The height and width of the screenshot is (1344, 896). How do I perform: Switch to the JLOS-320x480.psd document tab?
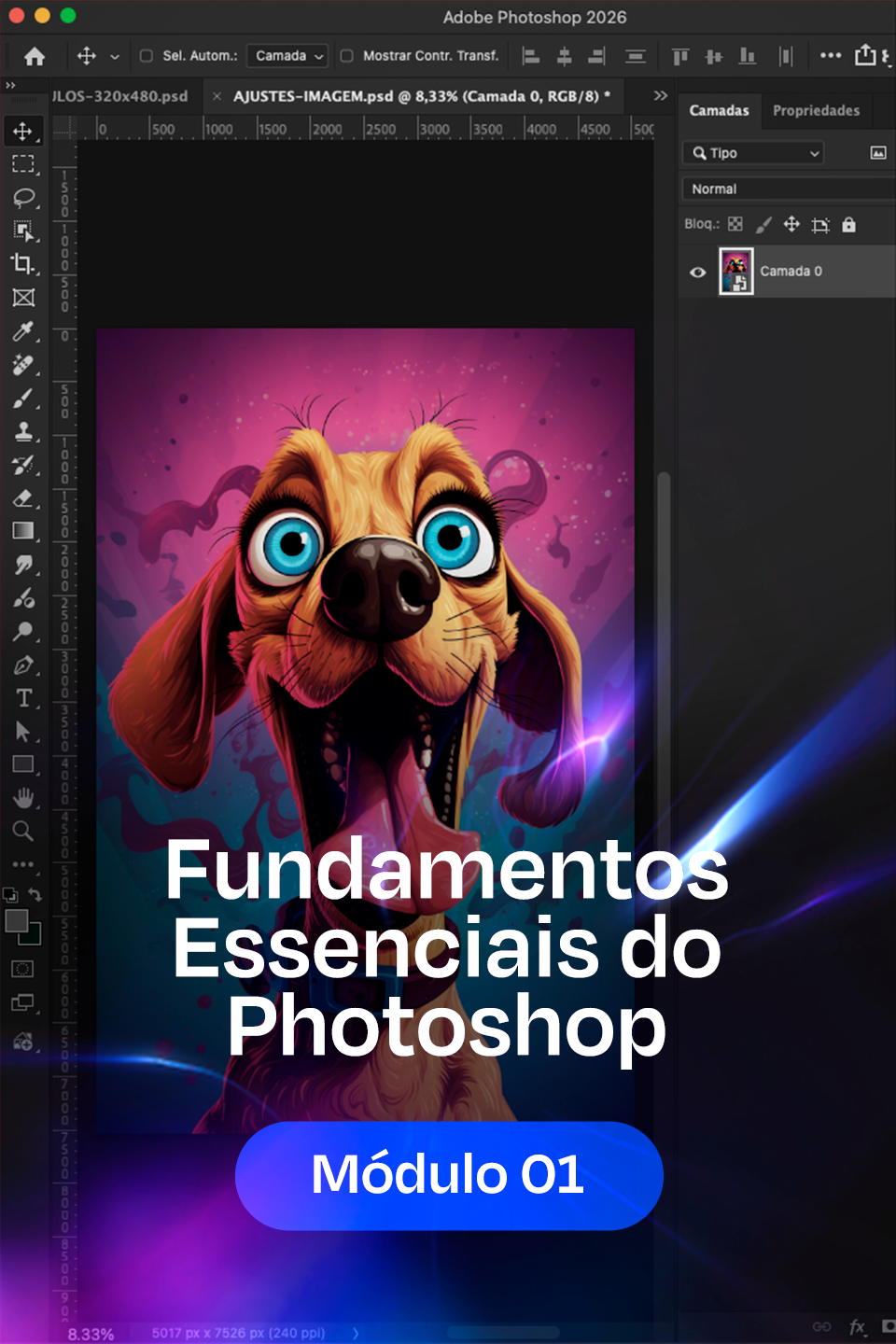[x=121, y=96]
